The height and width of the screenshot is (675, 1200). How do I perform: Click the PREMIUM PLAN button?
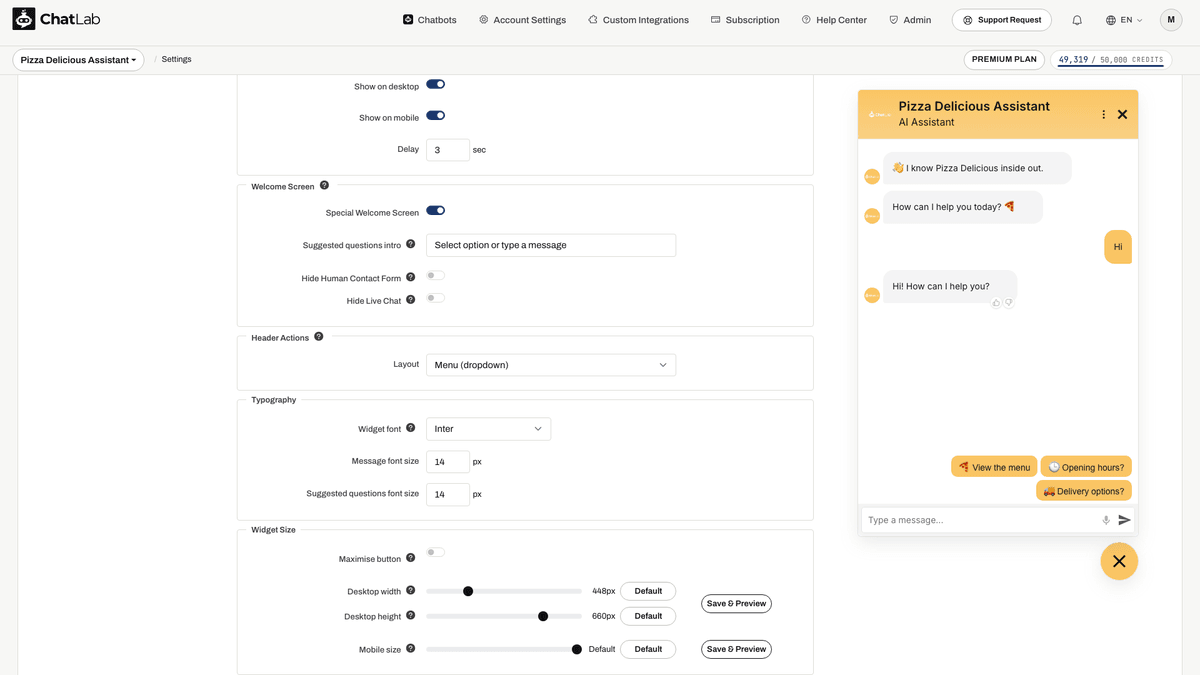(1004, 60)
